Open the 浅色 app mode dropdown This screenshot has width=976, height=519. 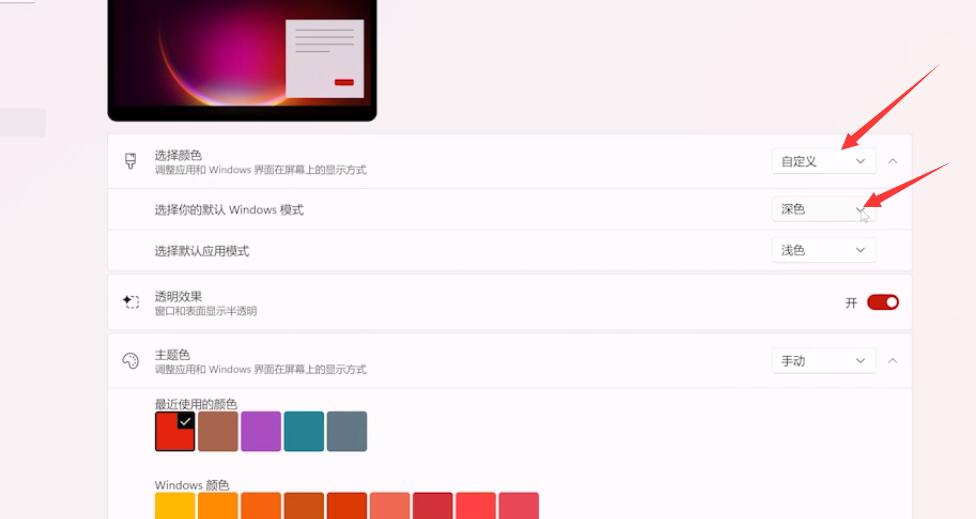click(x=824, y=250)
